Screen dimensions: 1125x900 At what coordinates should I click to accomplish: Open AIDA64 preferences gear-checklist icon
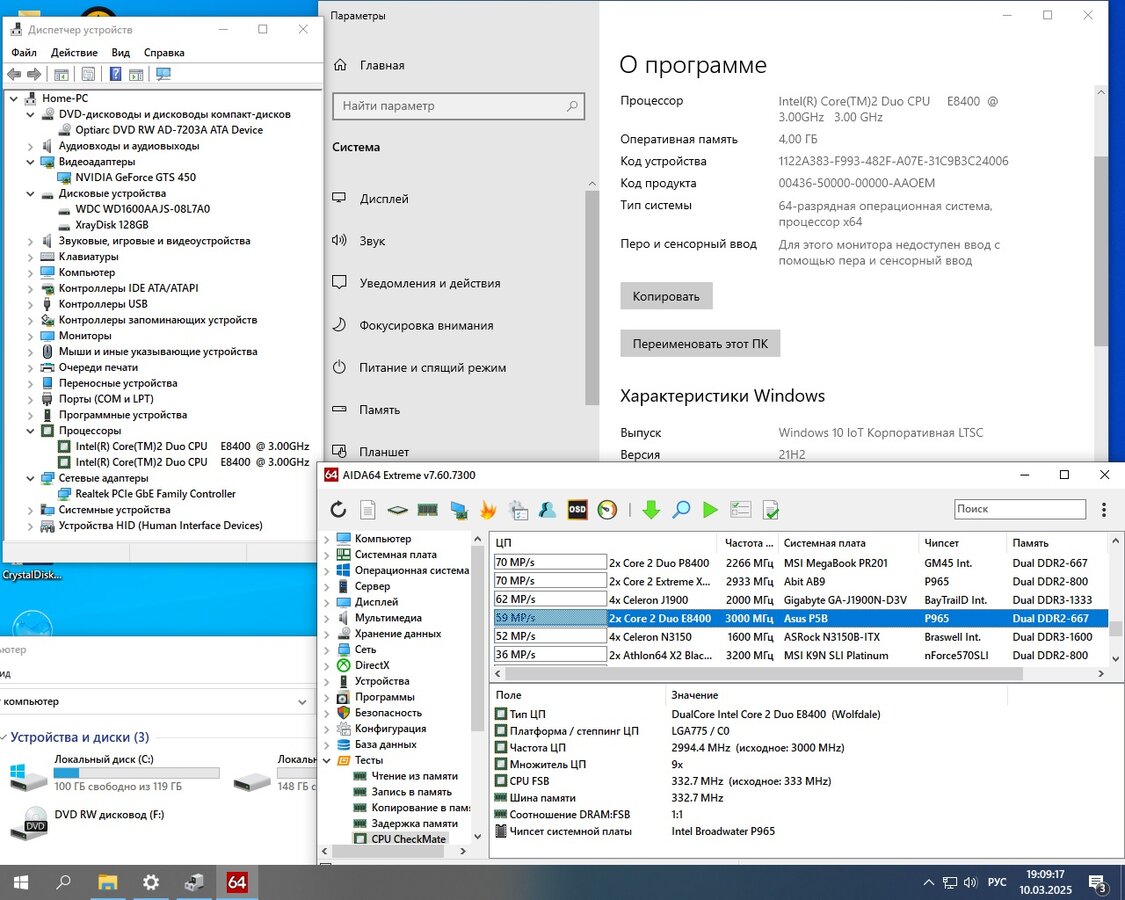point(518,510)
